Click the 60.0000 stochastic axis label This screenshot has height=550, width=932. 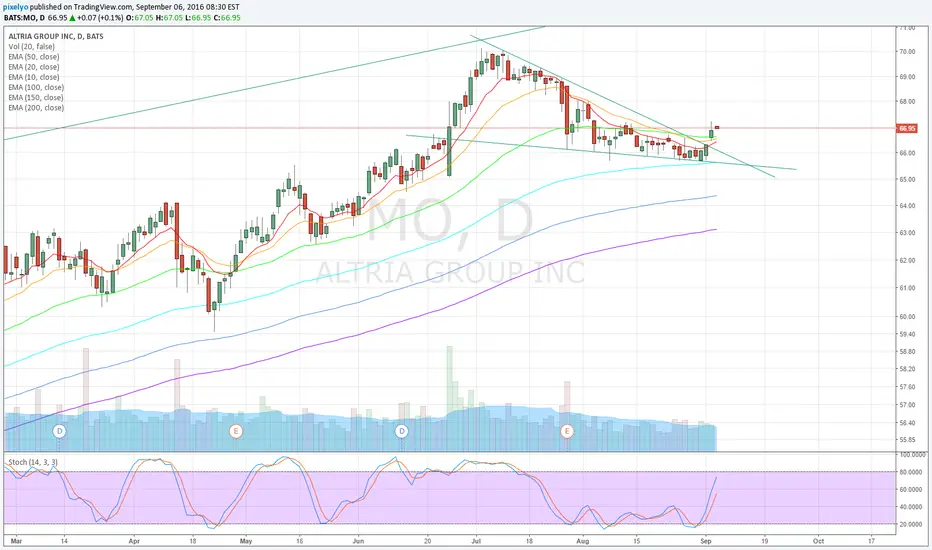click(913, 489)
